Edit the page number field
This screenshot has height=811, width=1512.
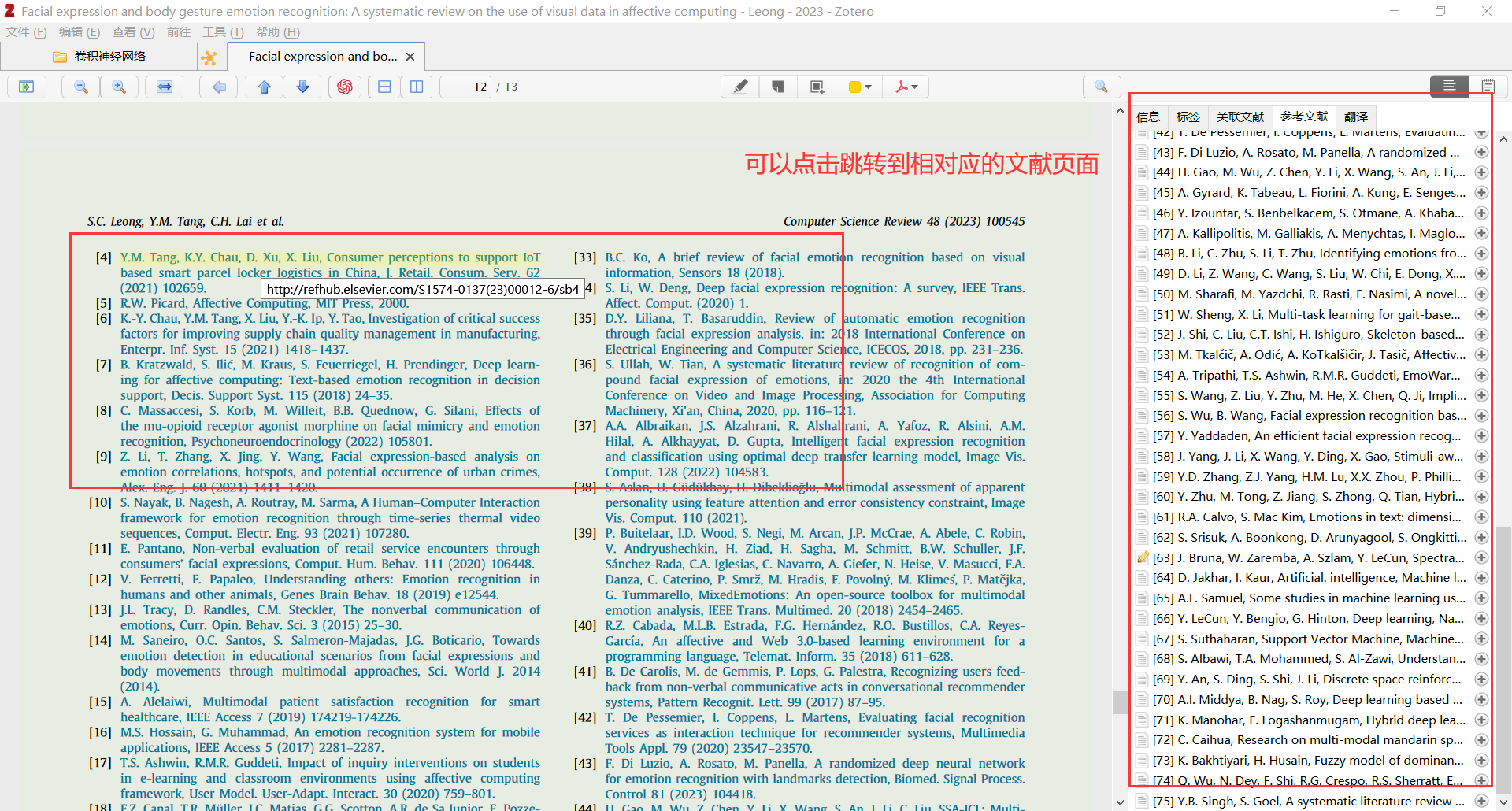(x=466, y=87)
